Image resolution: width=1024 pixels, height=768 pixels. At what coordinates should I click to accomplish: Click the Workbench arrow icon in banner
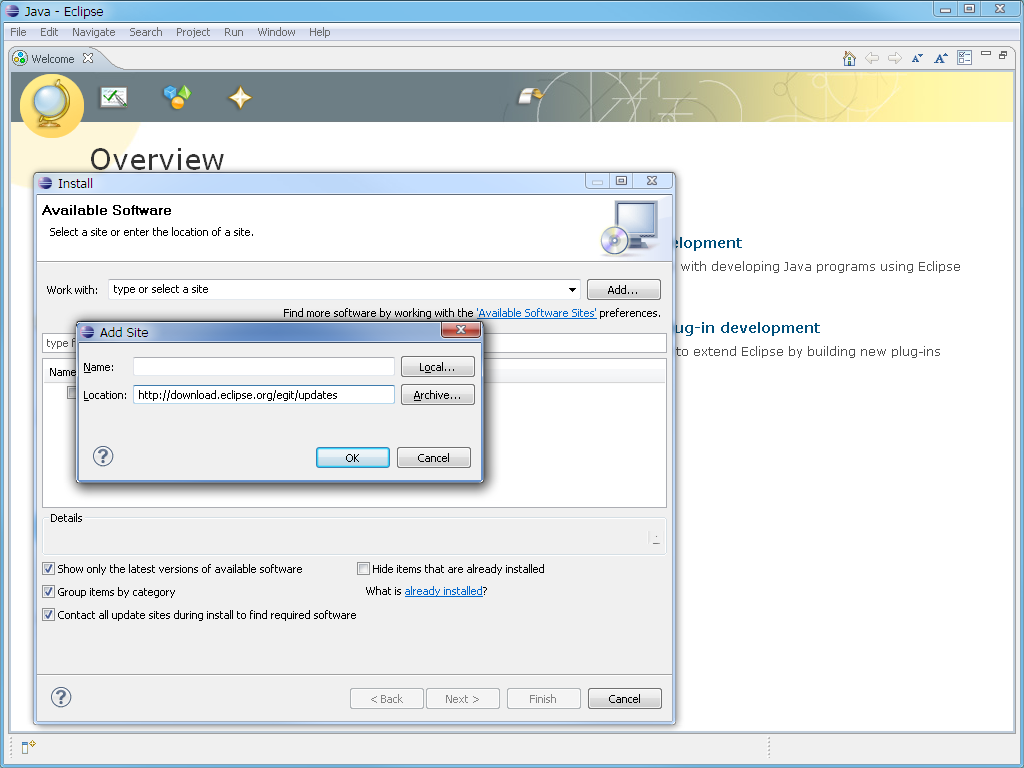[530, 96]
